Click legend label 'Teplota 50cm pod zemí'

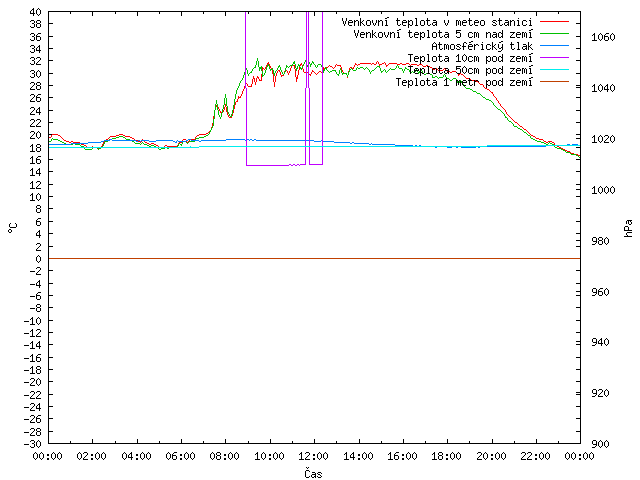pos(470,70)
